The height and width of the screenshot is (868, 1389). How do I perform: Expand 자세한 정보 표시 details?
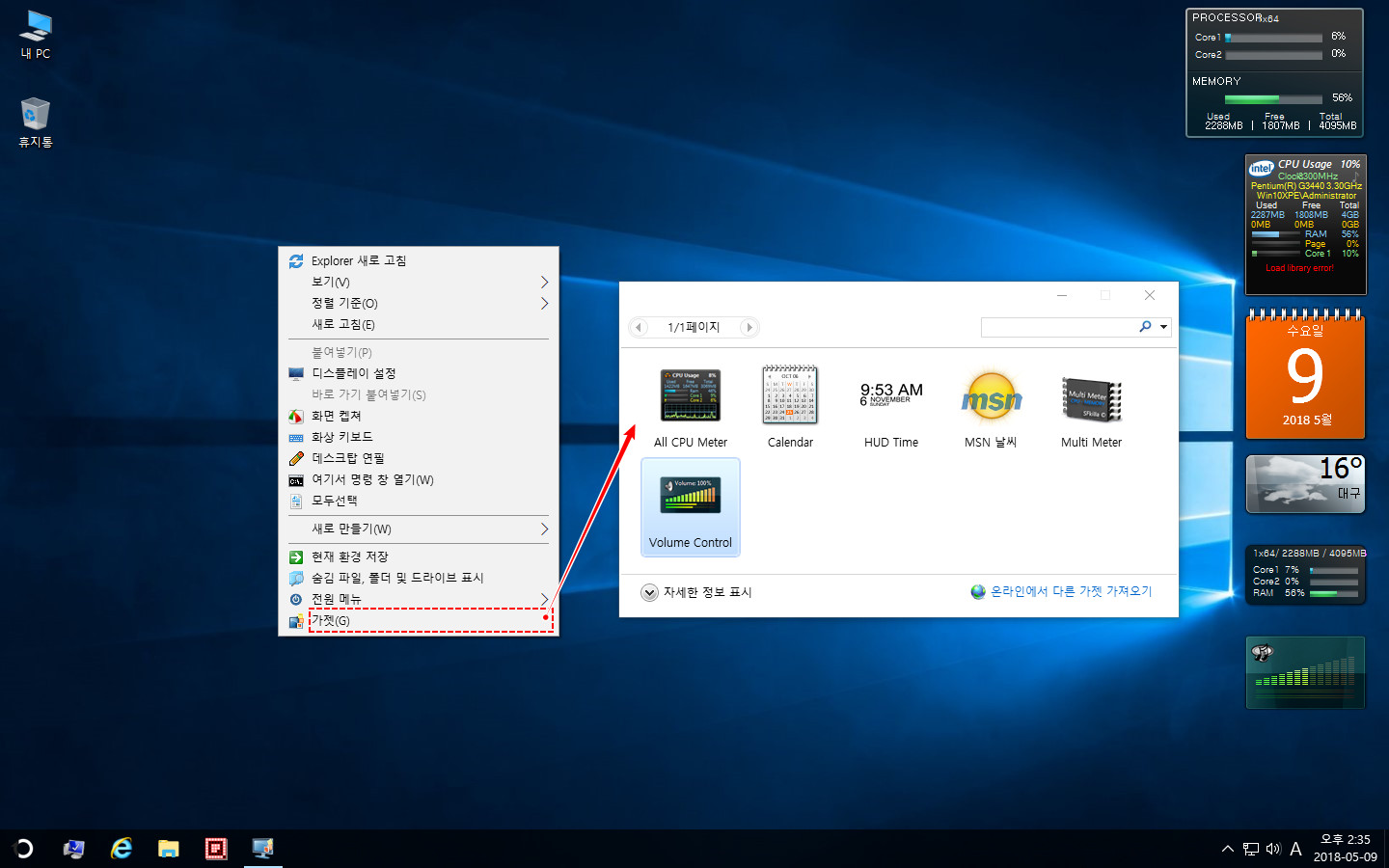pyautogui.click(x=696, y=592)
